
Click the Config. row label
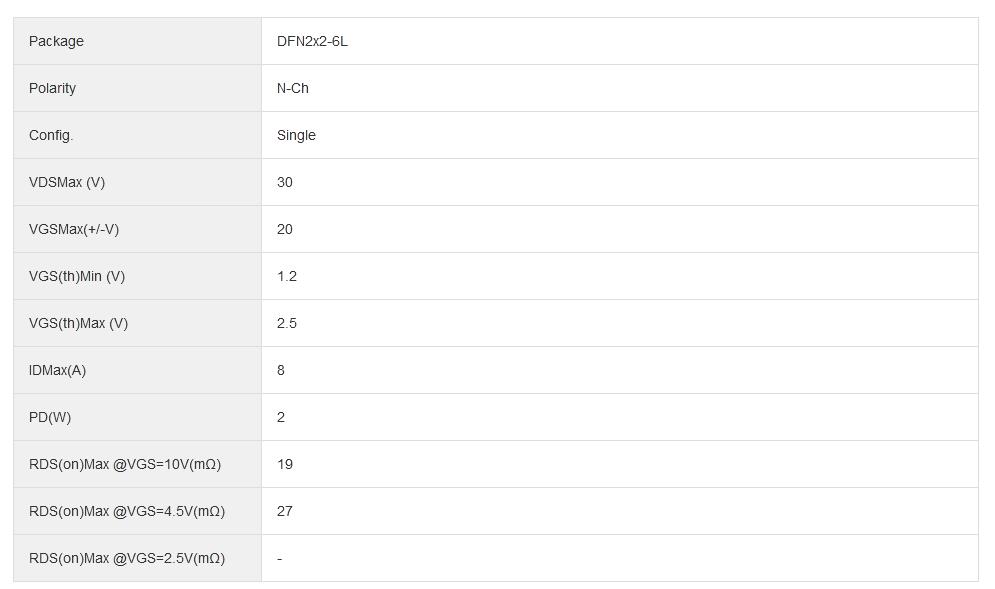tap(51, 135)
